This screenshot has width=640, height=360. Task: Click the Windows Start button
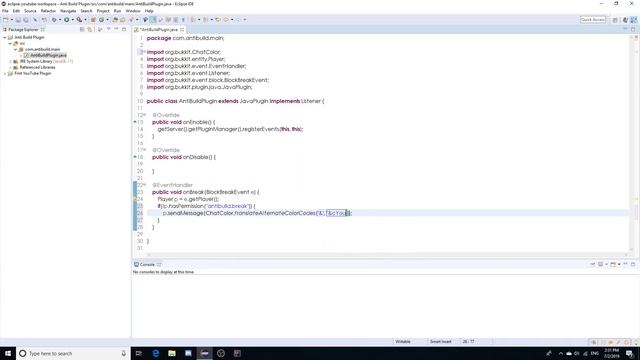click(8, 353)
